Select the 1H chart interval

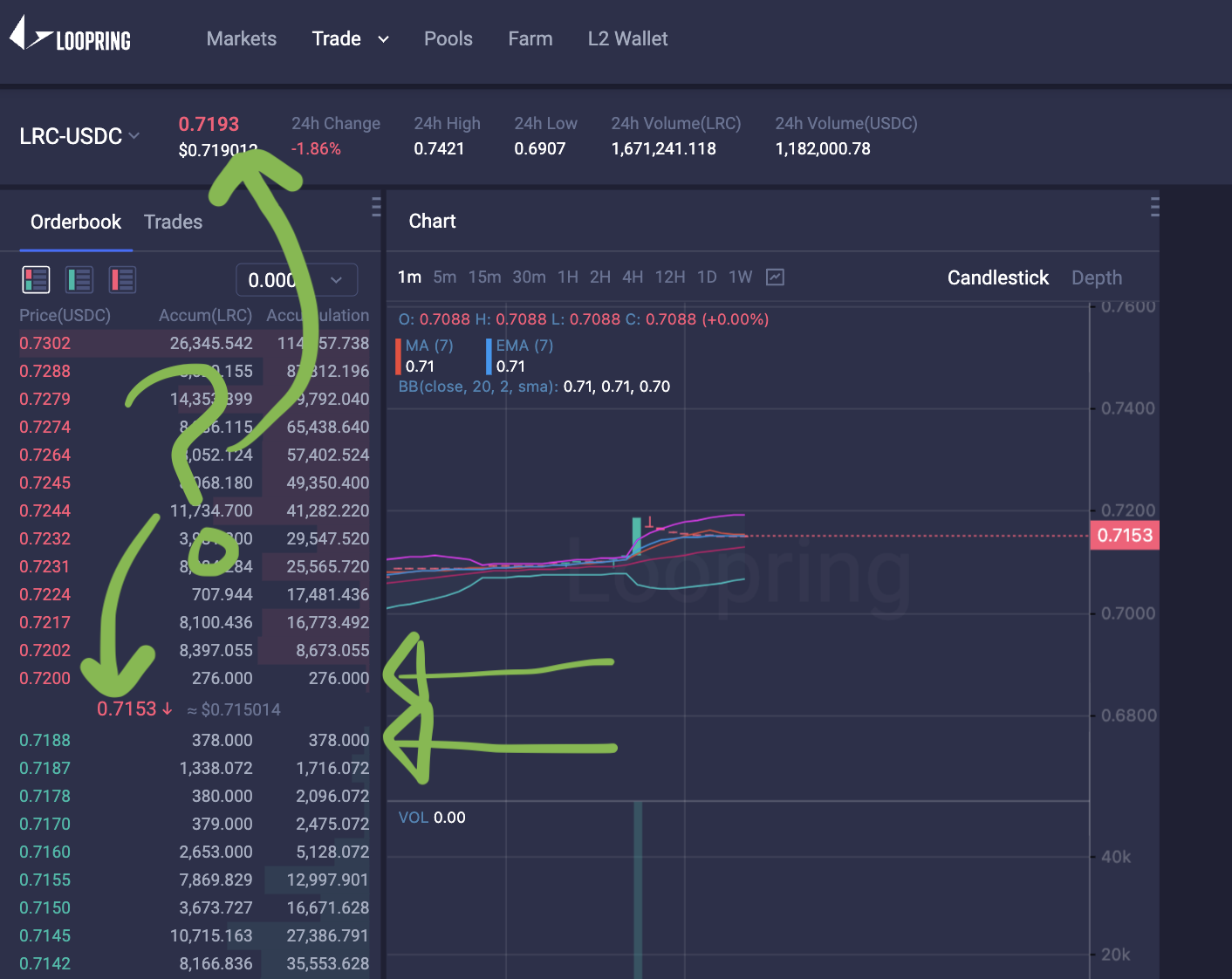(568, 277)
